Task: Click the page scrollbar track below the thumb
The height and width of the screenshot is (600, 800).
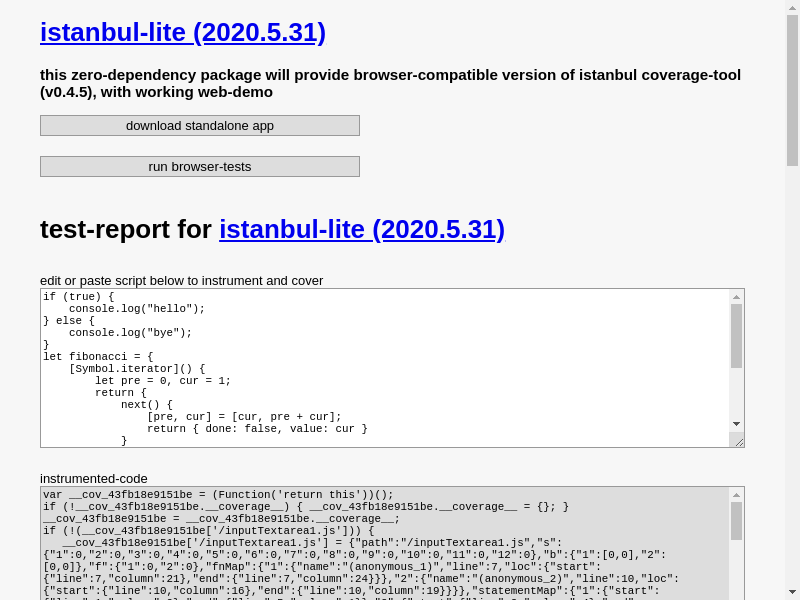Action: [x=792, y=377]
